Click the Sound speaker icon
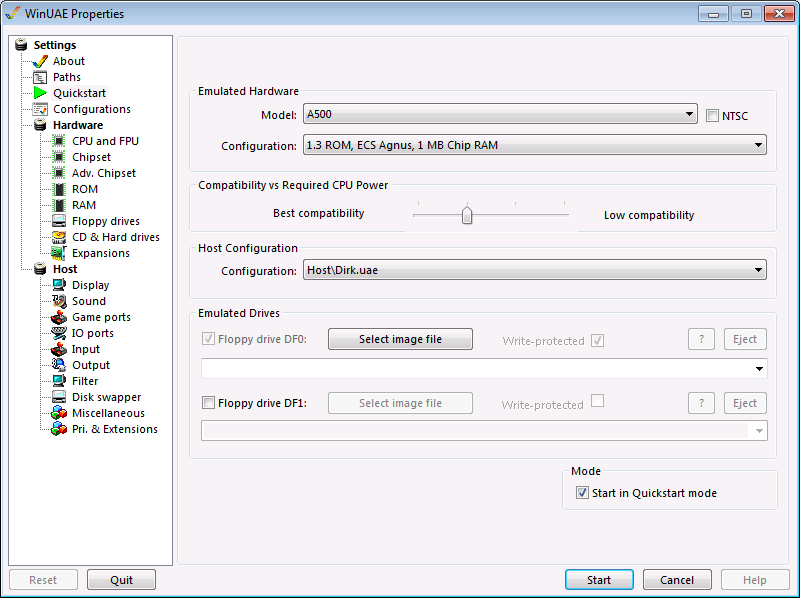Screen dimensions: 800x598 59,301
